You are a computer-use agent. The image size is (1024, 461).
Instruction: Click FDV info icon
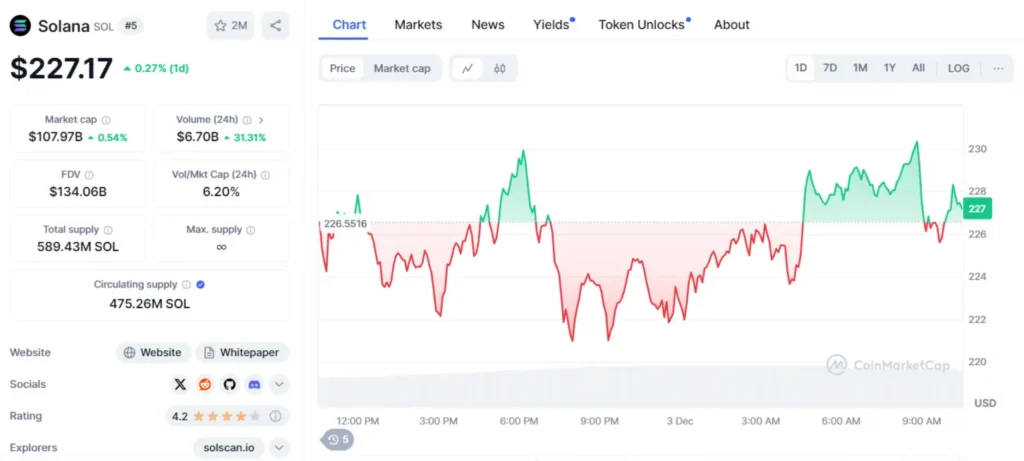89,175
